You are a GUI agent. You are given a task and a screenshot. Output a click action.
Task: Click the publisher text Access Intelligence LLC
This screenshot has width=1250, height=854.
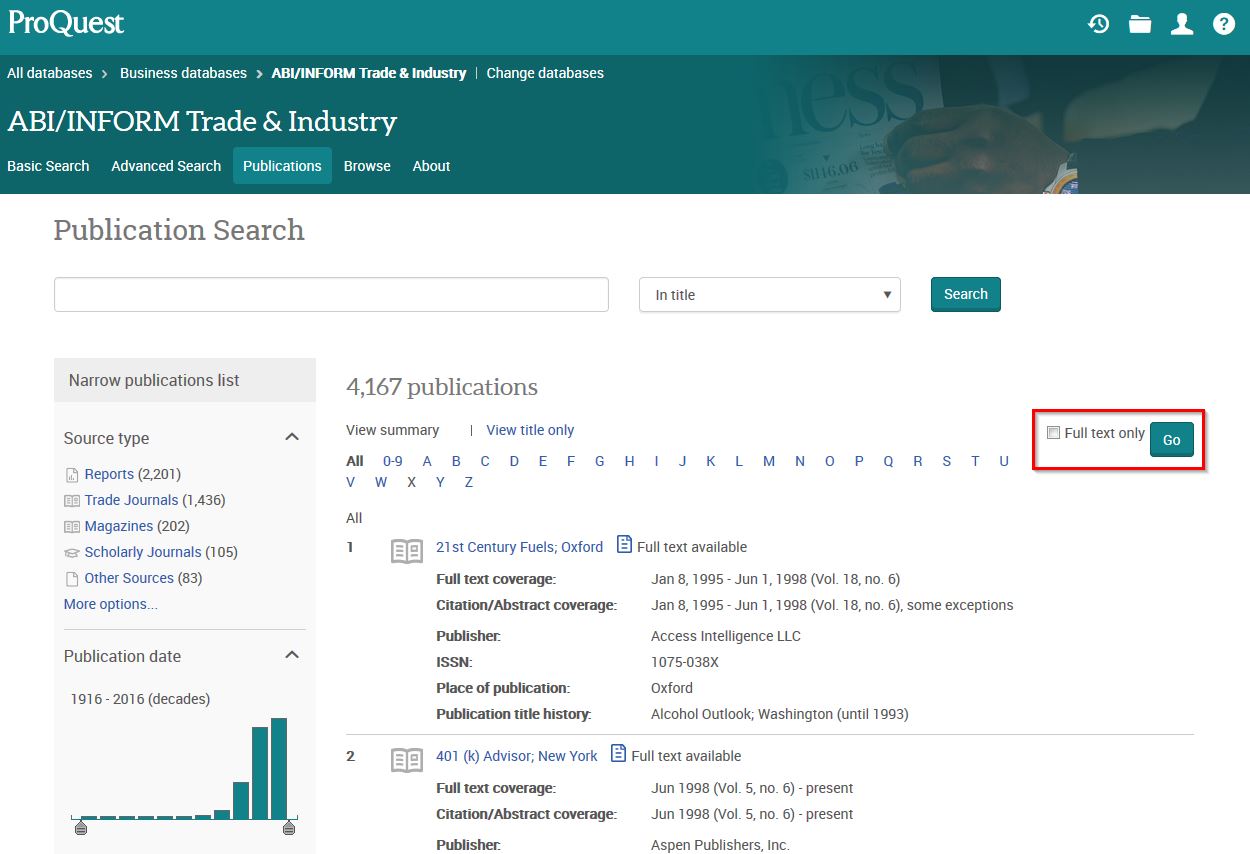click(726, 636)
